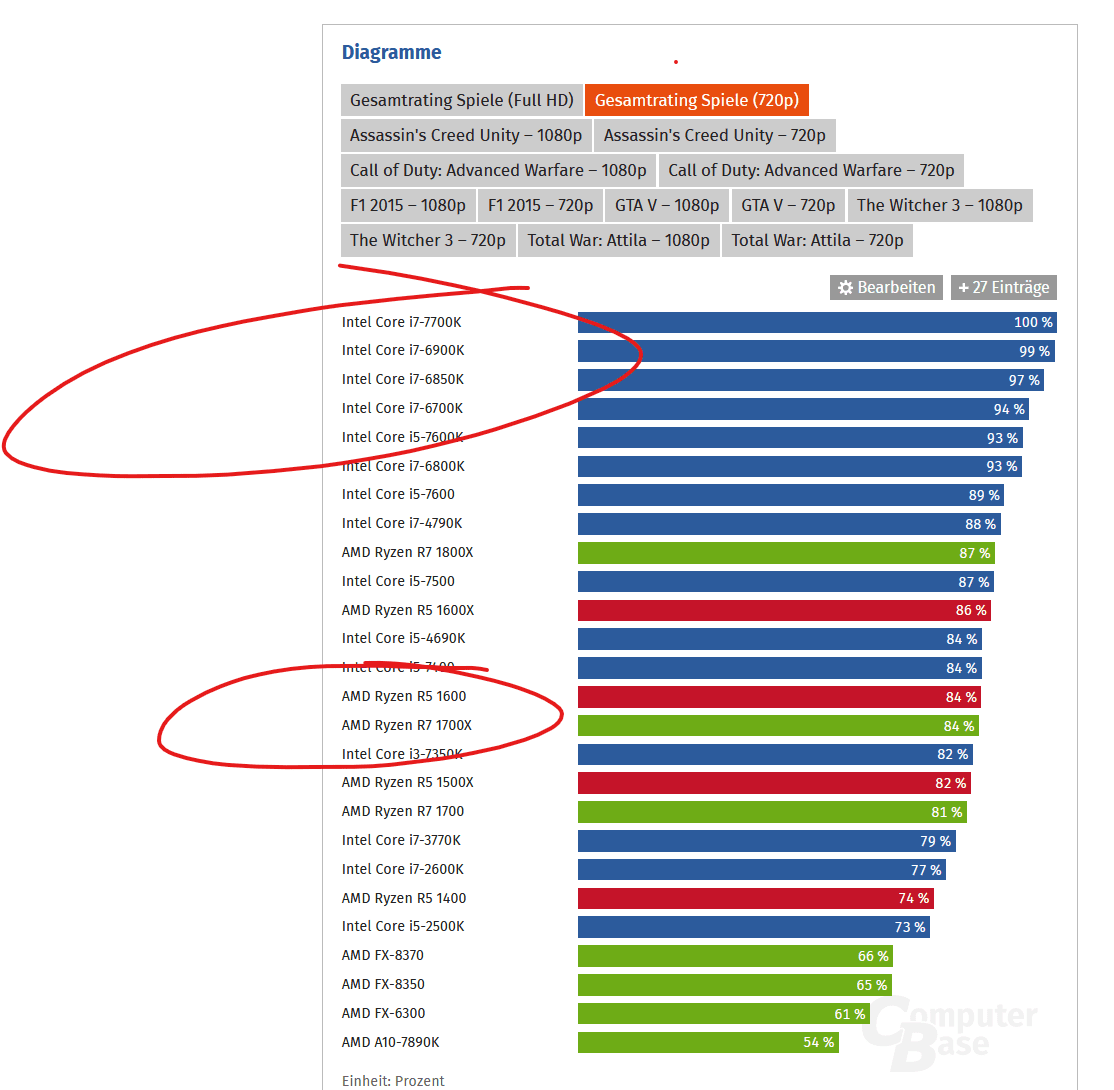Image resolution: width=1114 pixels, height=1090 pixels.
Task: Expand the + 27 Einträge button
Action: (1003, 288)
